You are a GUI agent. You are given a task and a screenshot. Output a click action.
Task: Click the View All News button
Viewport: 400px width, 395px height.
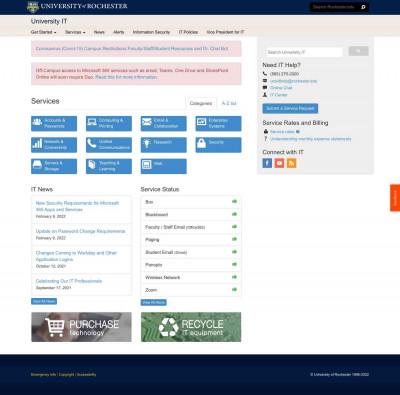point(44,301)
